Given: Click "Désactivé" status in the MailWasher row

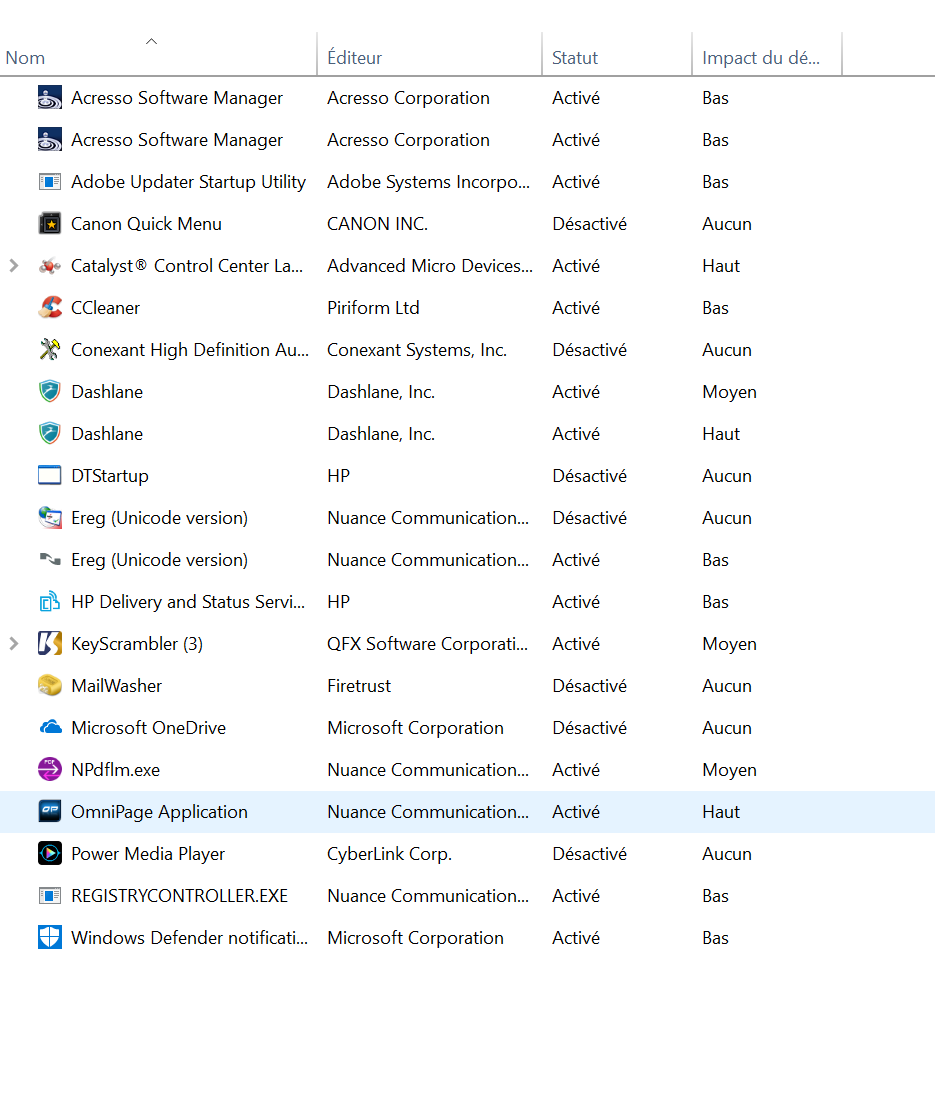Looking at the screenshot, I should [589, 686].
